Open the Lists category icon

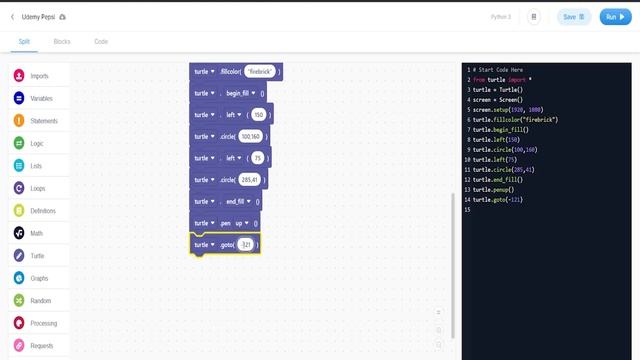click(x=19, y=165)
